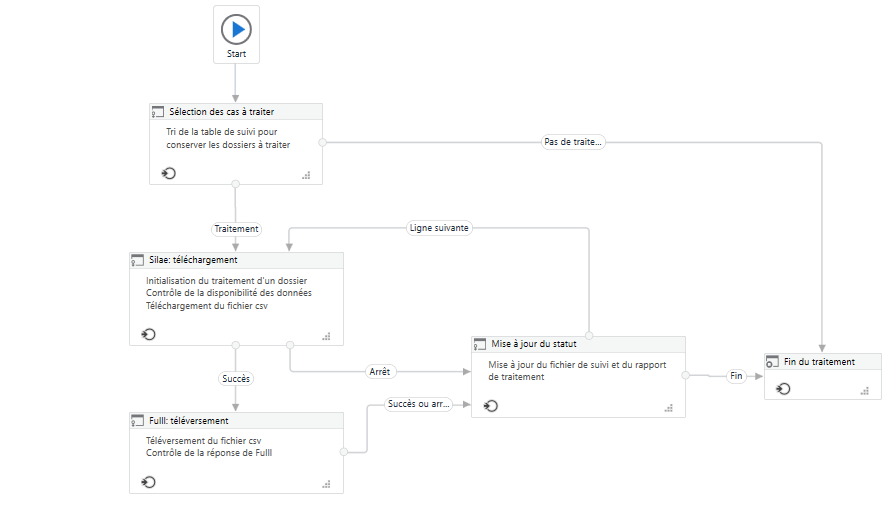Click the entry icon in "Fulll: téléversement" state

click(149, 482)
